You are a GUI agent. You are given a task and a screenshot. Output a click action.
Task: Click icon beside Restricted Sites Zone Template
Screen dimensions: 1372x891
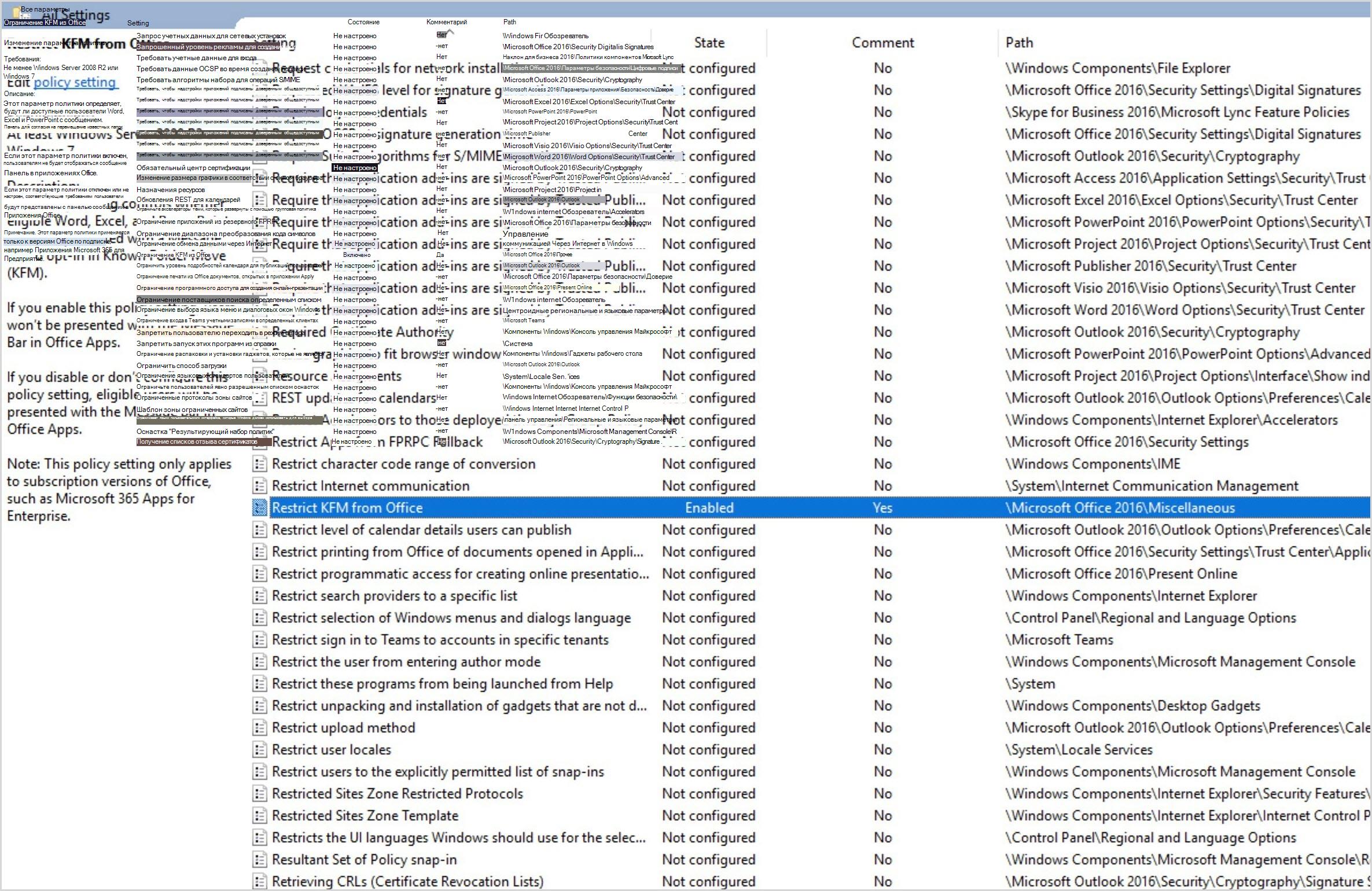pyautogui.click(x=260, y=816)
